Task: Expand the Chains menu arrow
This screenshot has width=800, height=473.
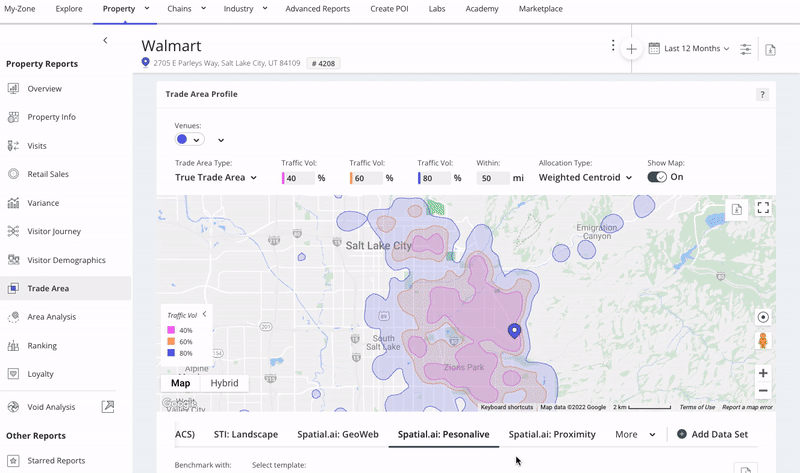Action: click(x=204, y=8)
